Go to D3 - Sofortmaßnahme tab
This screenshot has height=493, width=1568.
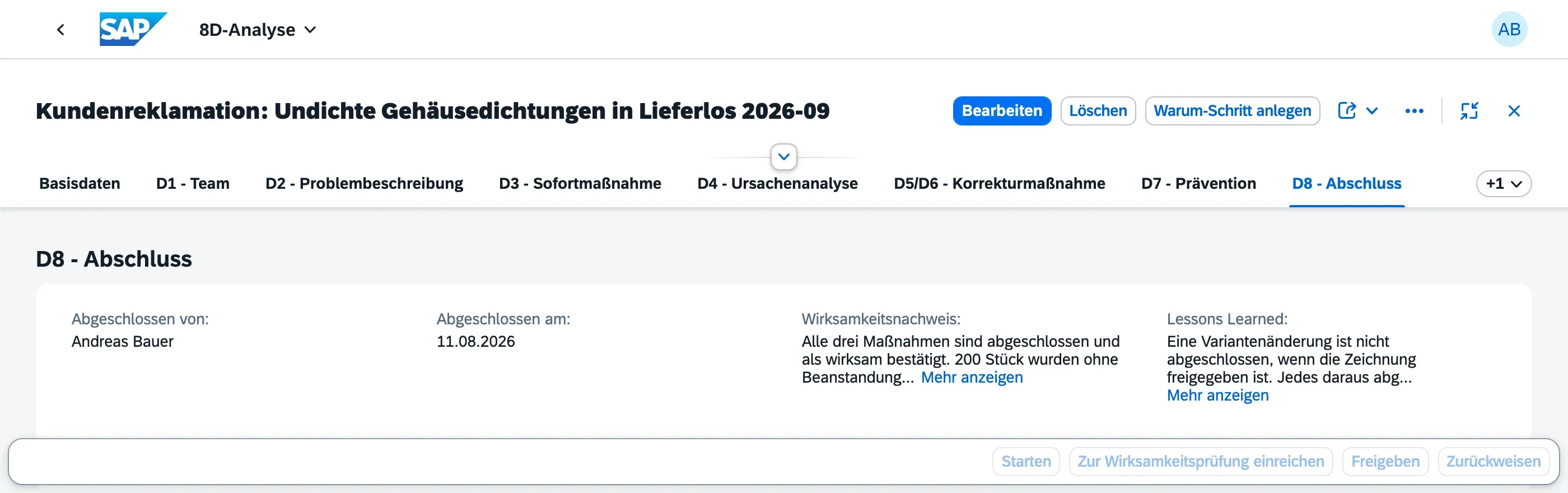tap(580, 183)
